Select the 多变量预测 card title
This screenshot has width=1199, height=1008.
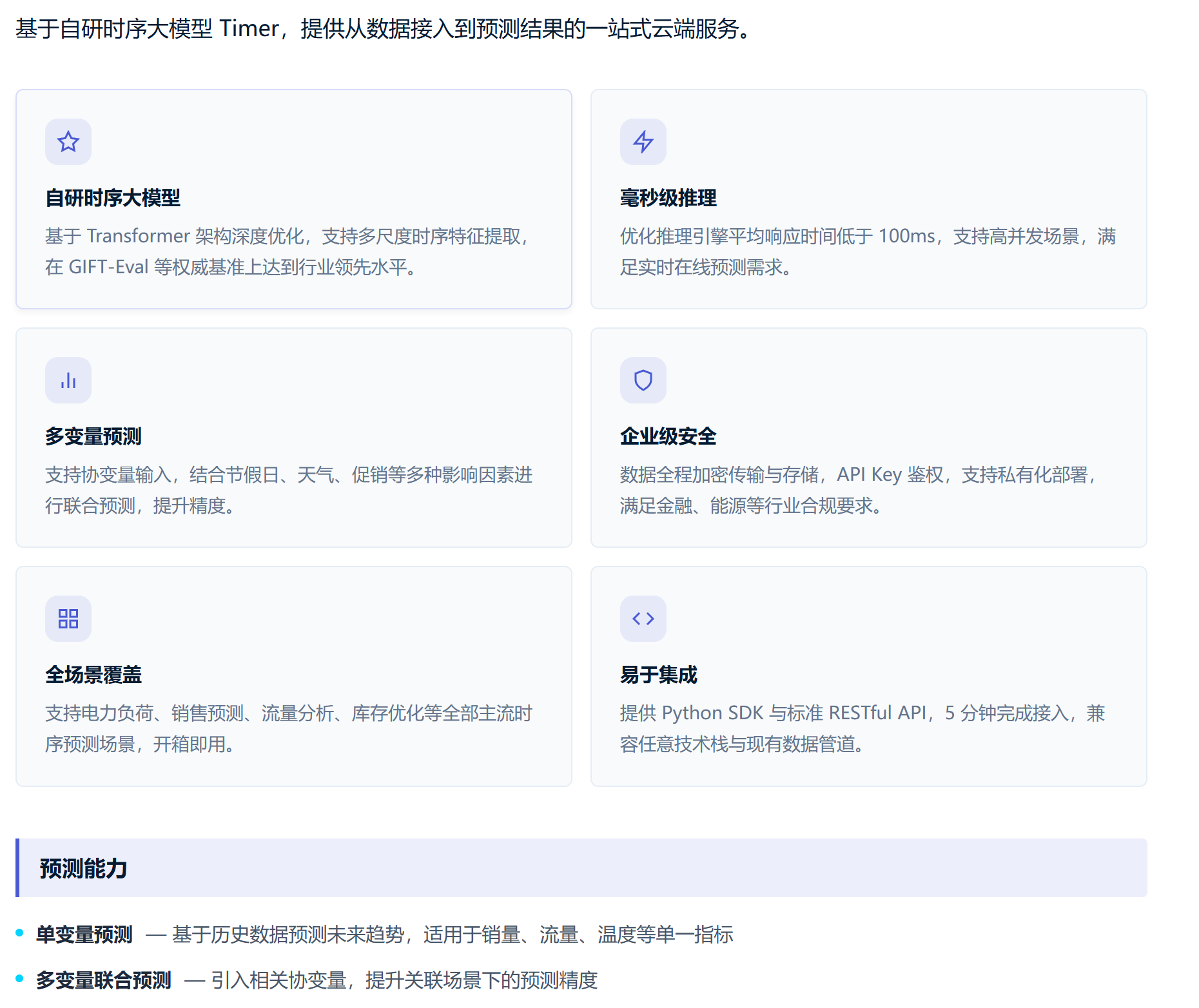93,436
